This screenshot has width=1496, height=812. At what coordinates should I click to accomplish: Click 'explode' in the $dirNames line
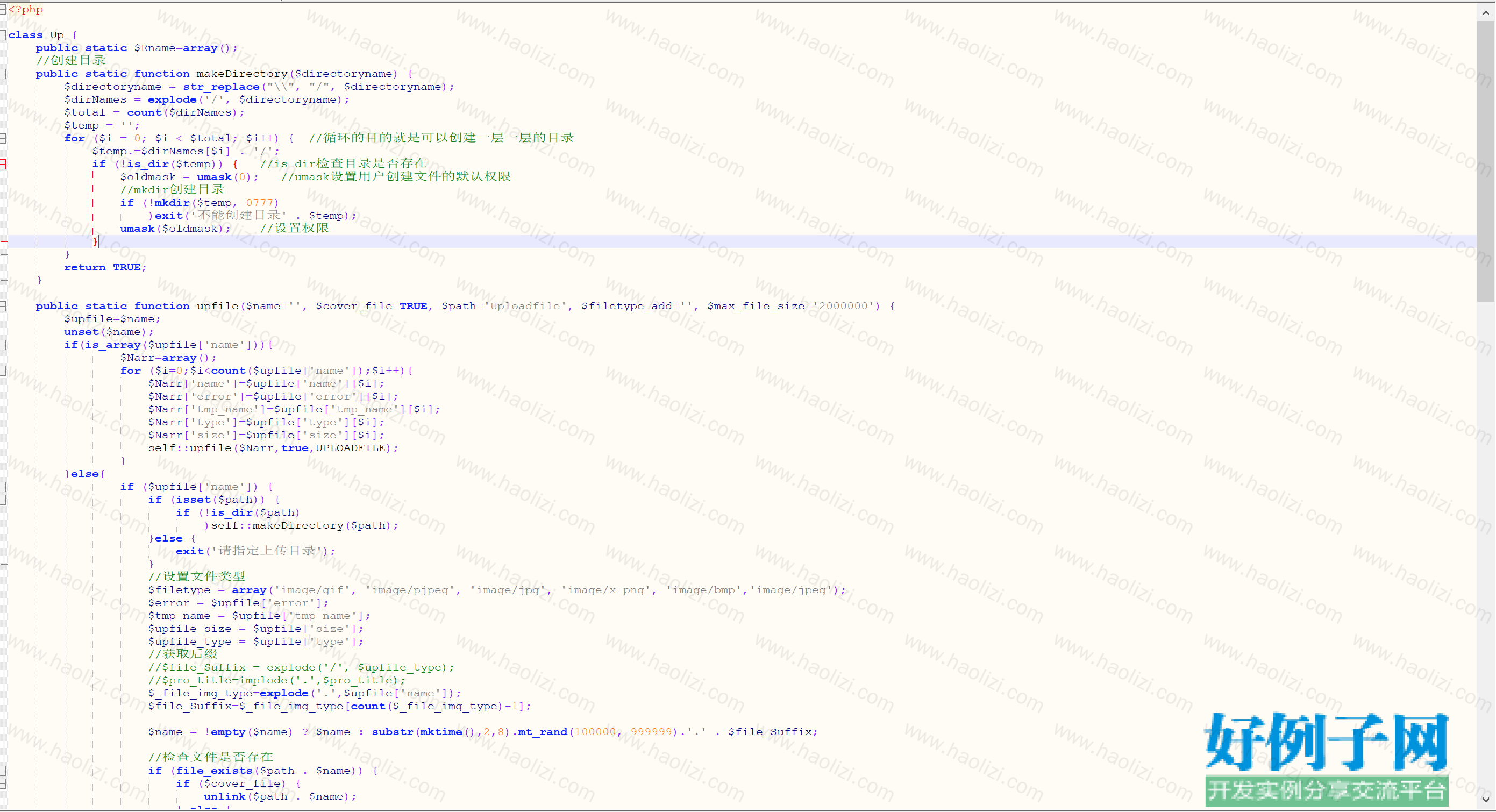172,100
